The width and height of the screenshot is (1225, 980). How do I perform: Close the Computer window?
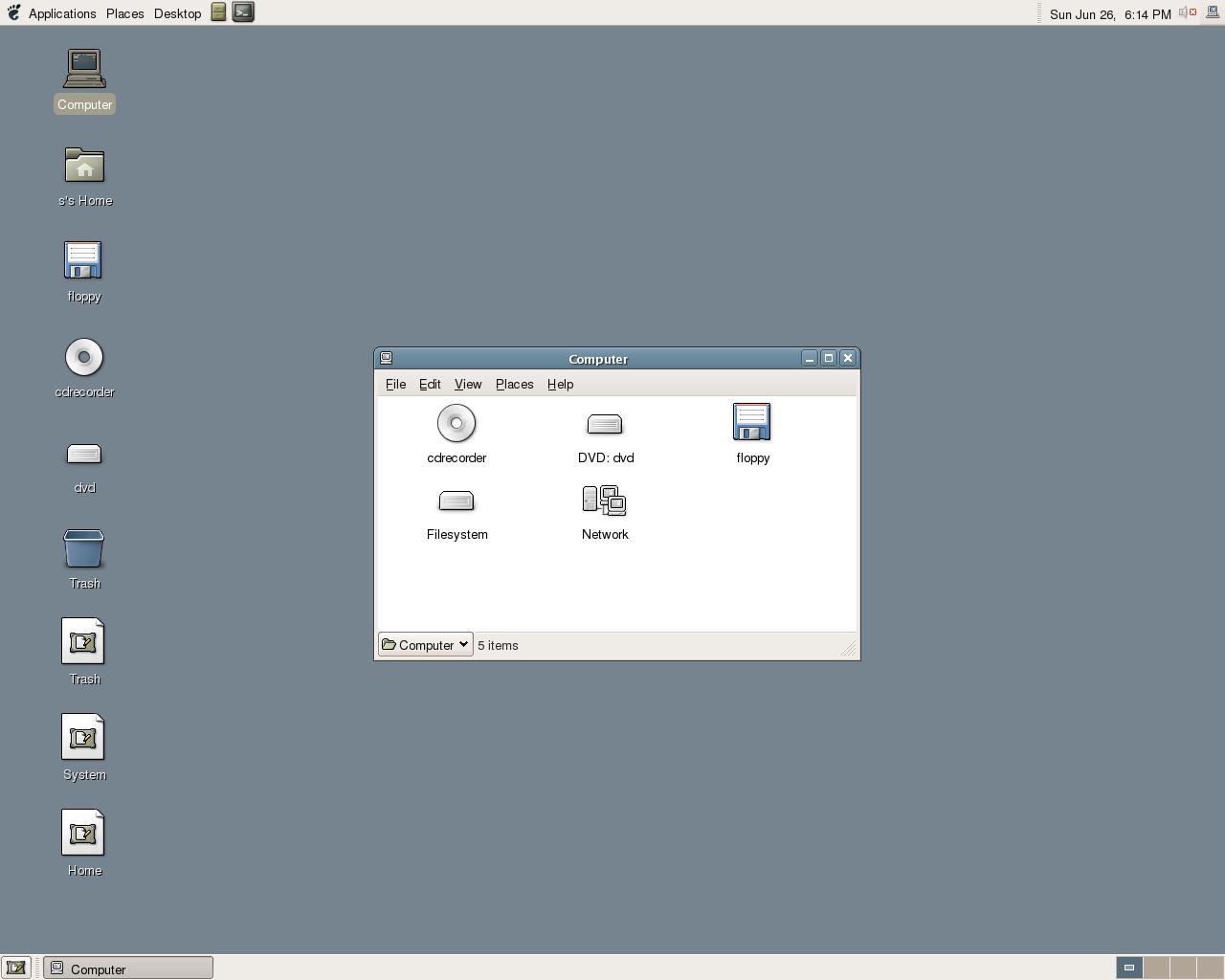(848, 358)
